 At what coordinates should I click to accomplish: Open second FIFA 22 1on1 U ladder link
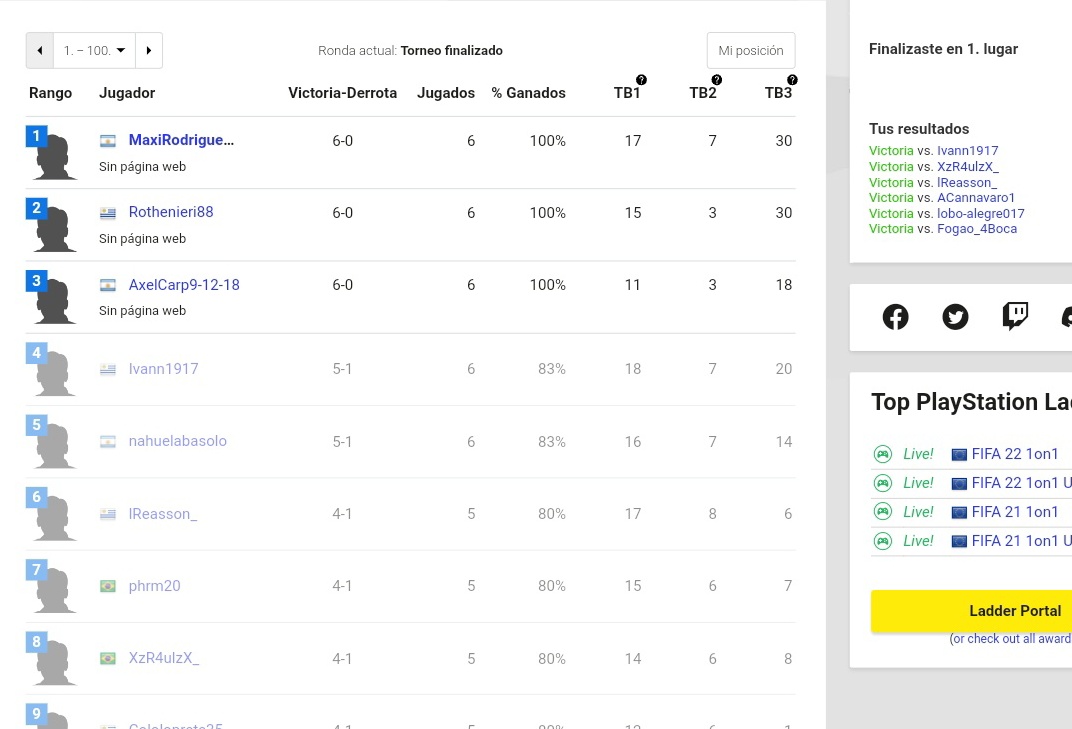pos(1021,483)
